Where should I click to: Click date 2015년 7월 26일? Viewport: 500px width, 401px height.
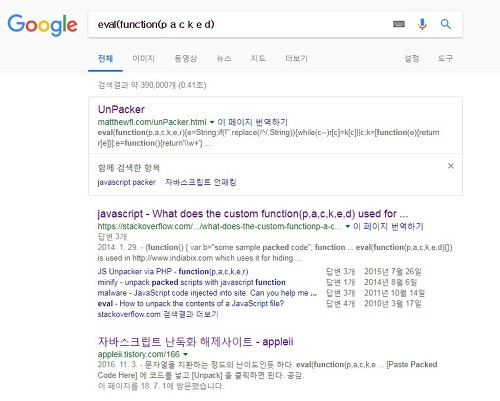393,272
